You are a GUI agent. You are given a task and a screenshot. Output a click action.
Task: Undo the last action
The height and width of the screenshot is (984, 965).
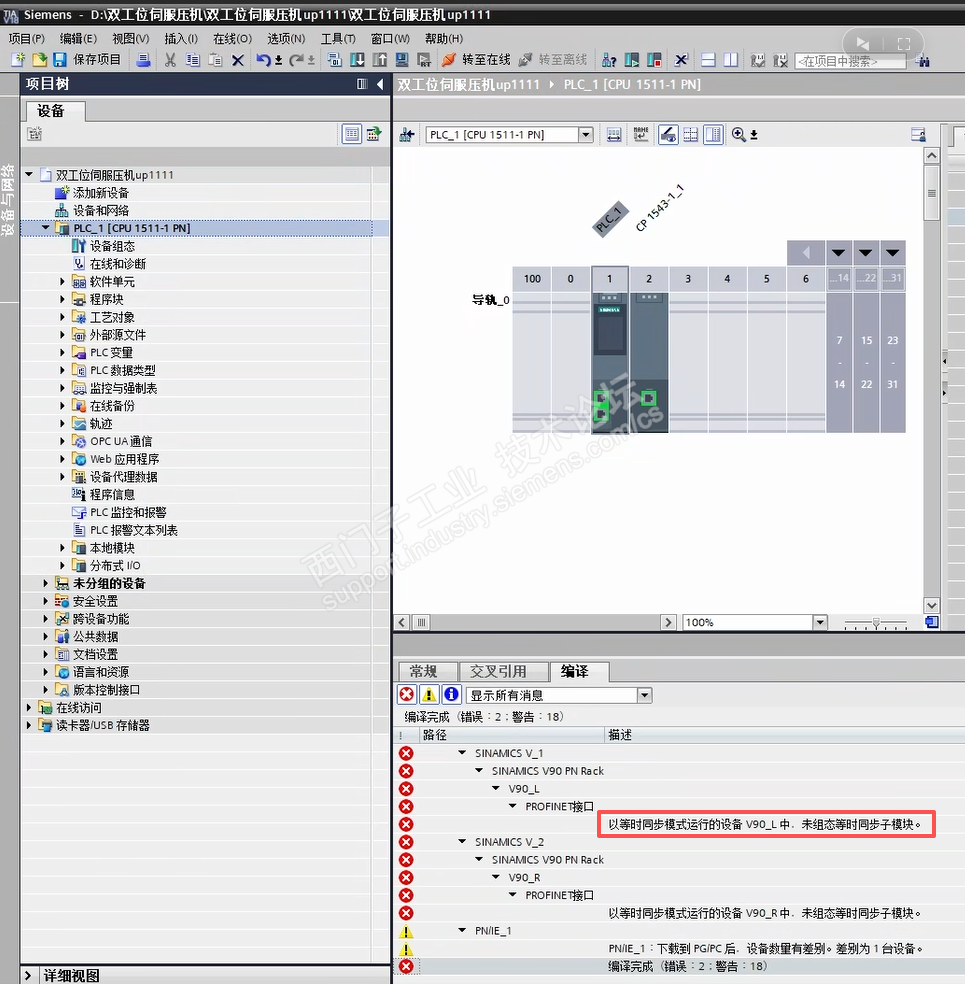click(x=263, y=60)
